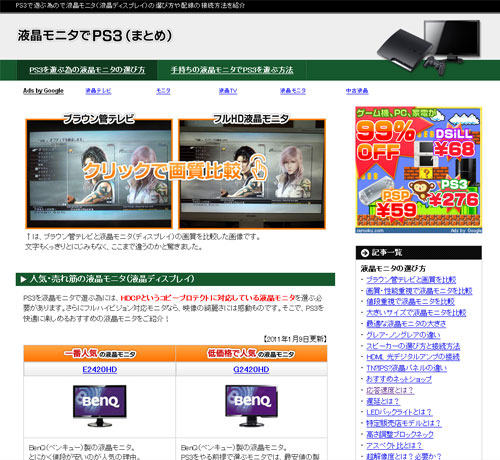Click the PS3 console and monitor header image

point(429,47)
